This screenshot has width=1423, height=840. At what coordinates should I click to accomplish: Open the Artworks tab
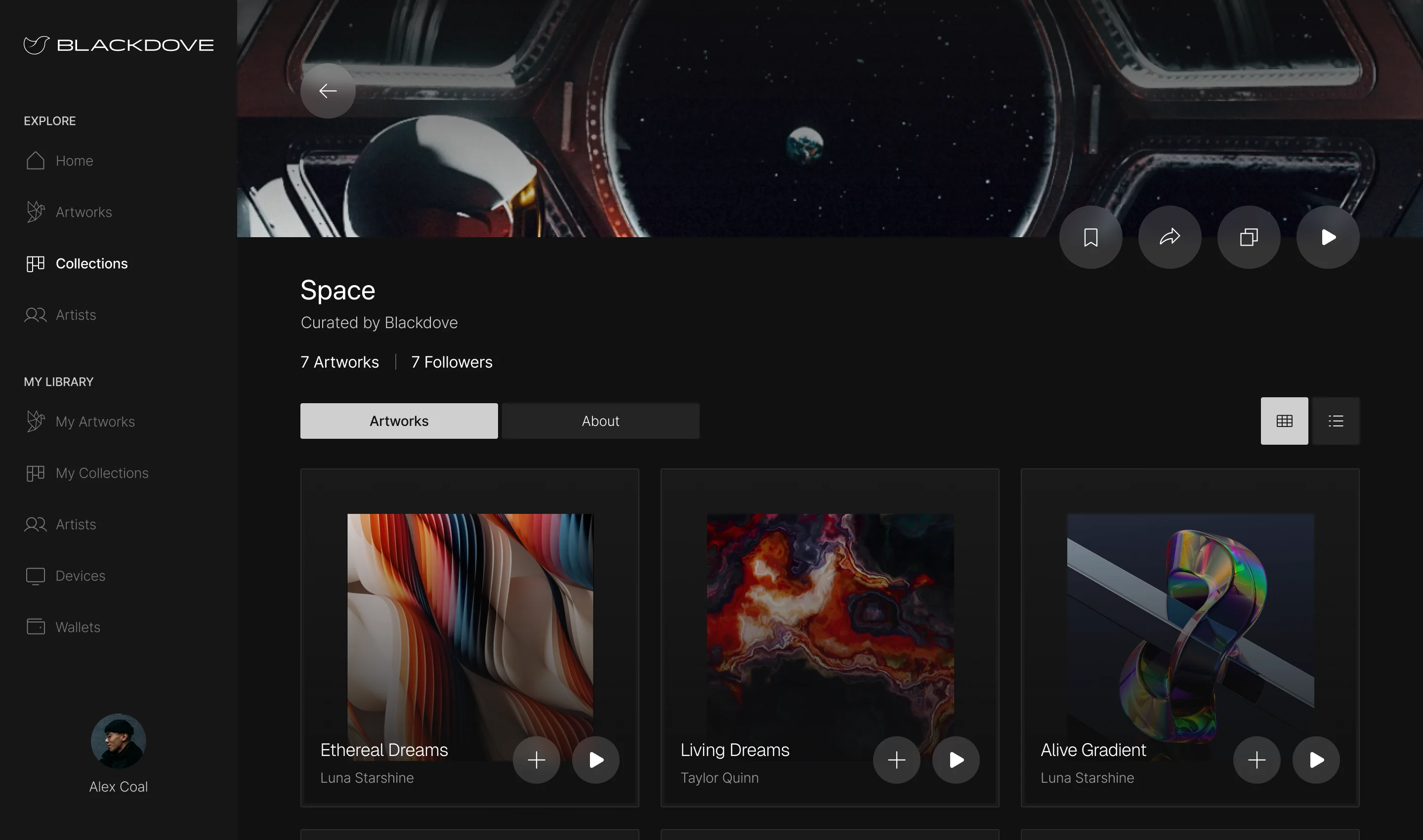[399, 421]
